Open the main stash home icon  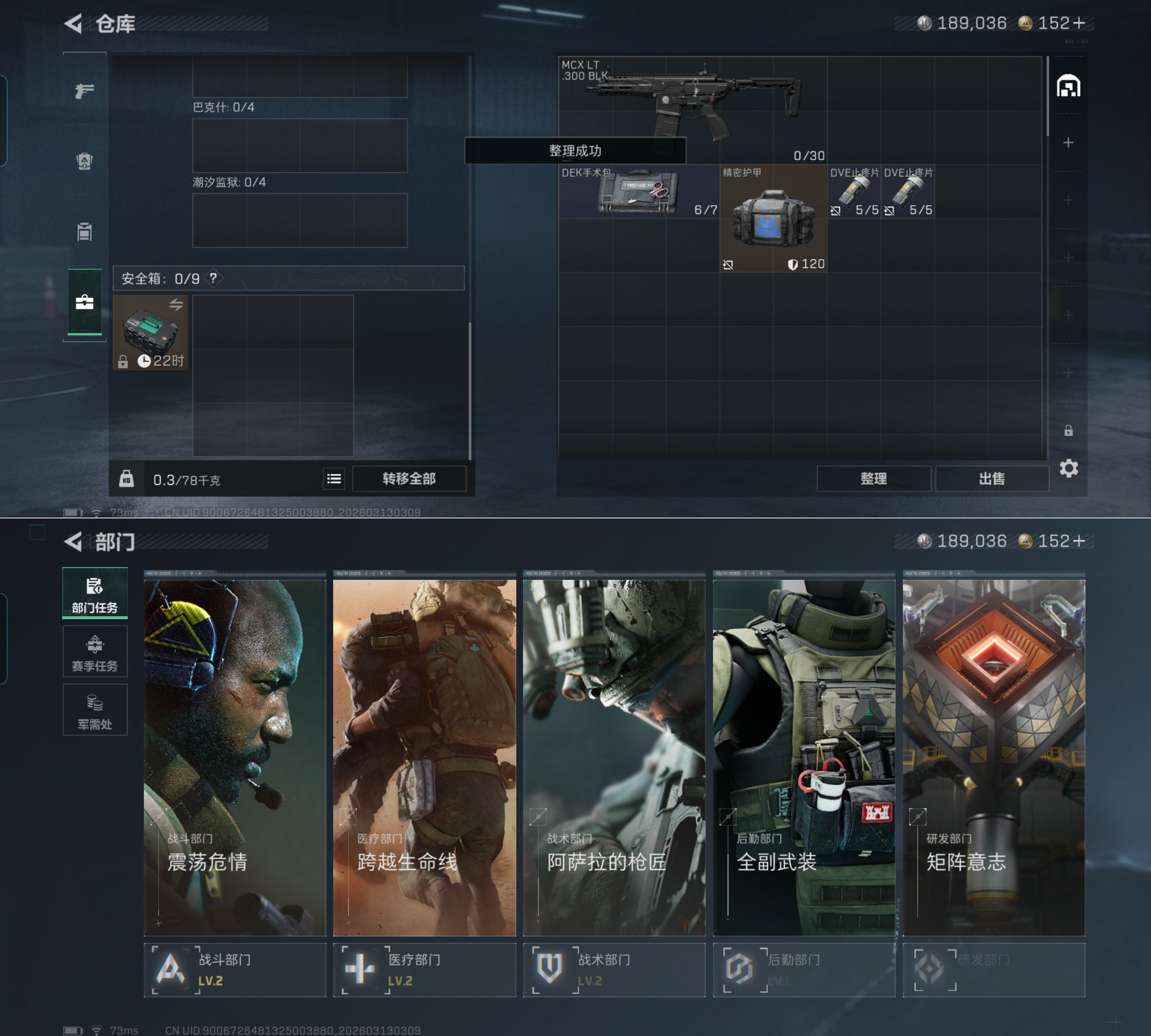(x=1068, y=86)
